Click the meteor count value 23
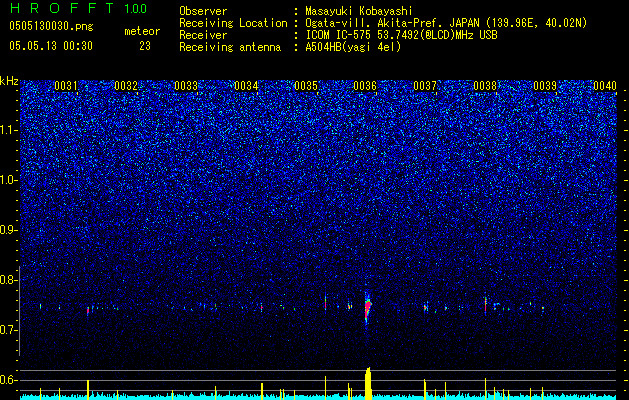Image resolution: width=629 pixels, height=400 pixels. coord(145,46)
